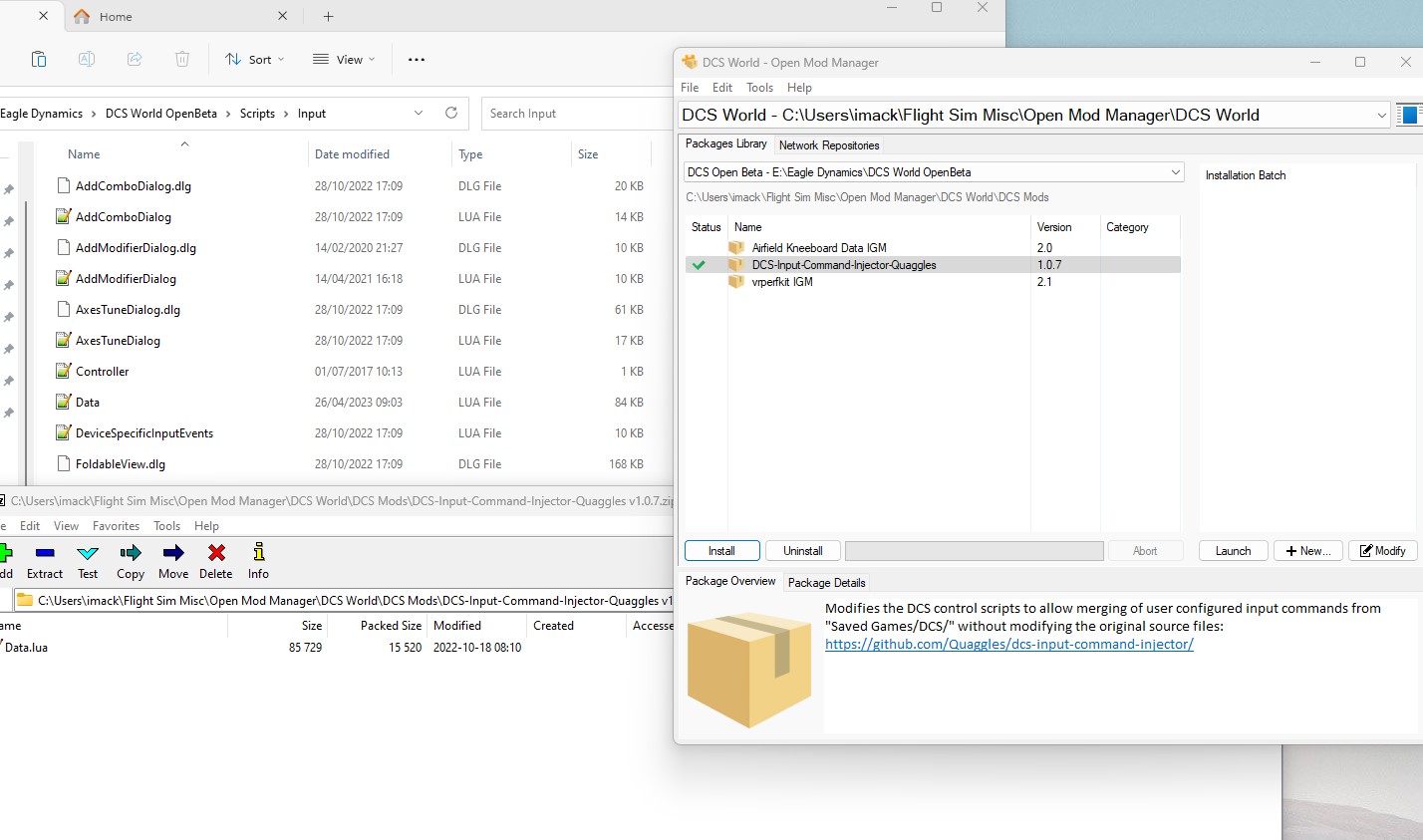Screen dimensions: 1423x840
Task: Click the 7-Zip Delete icon
Action: tap(216, 553)
